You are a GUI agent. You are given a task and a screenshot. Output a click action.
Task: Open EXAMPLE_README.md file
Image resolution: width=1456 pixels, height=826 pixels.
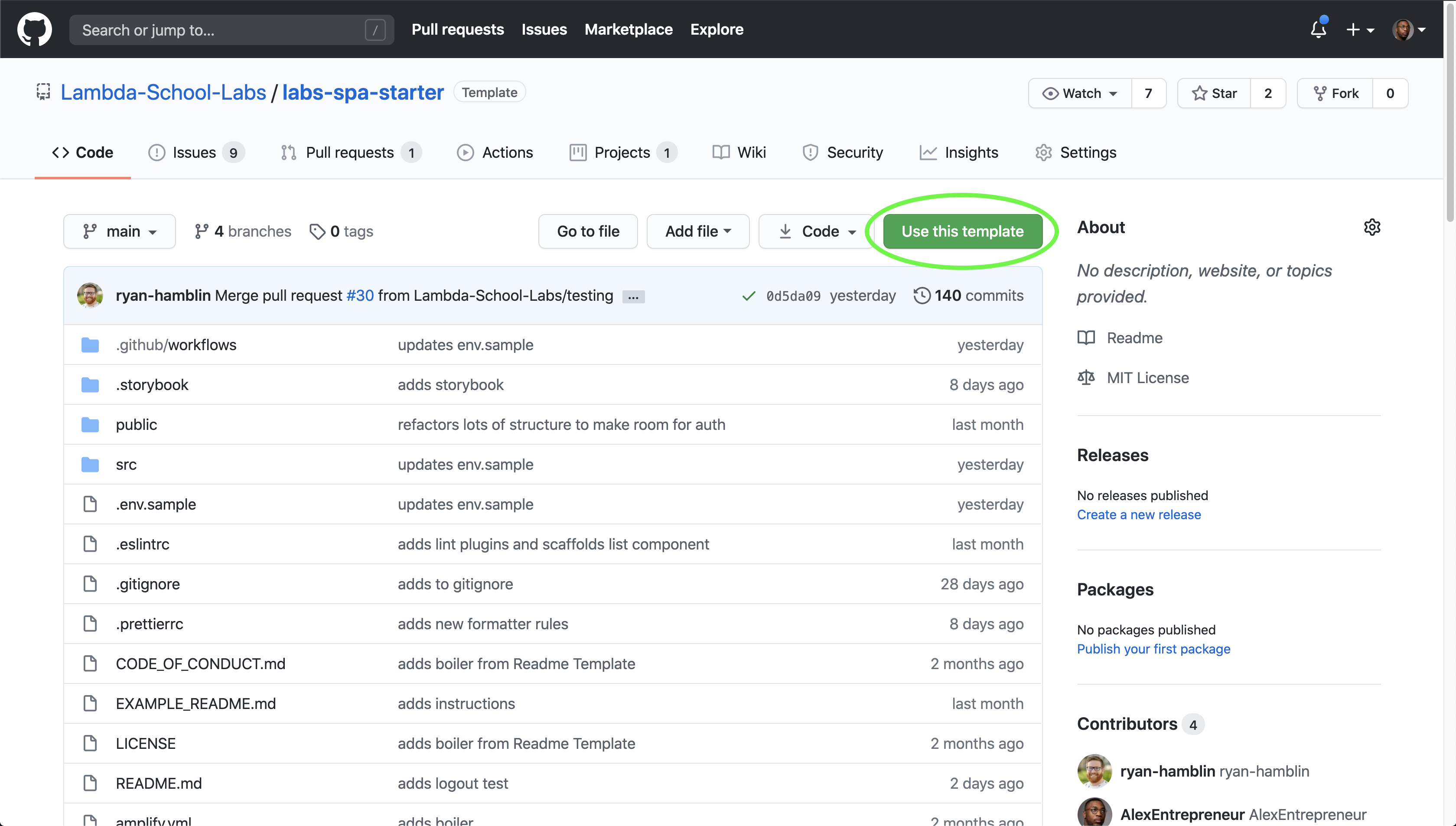(196, 703)
